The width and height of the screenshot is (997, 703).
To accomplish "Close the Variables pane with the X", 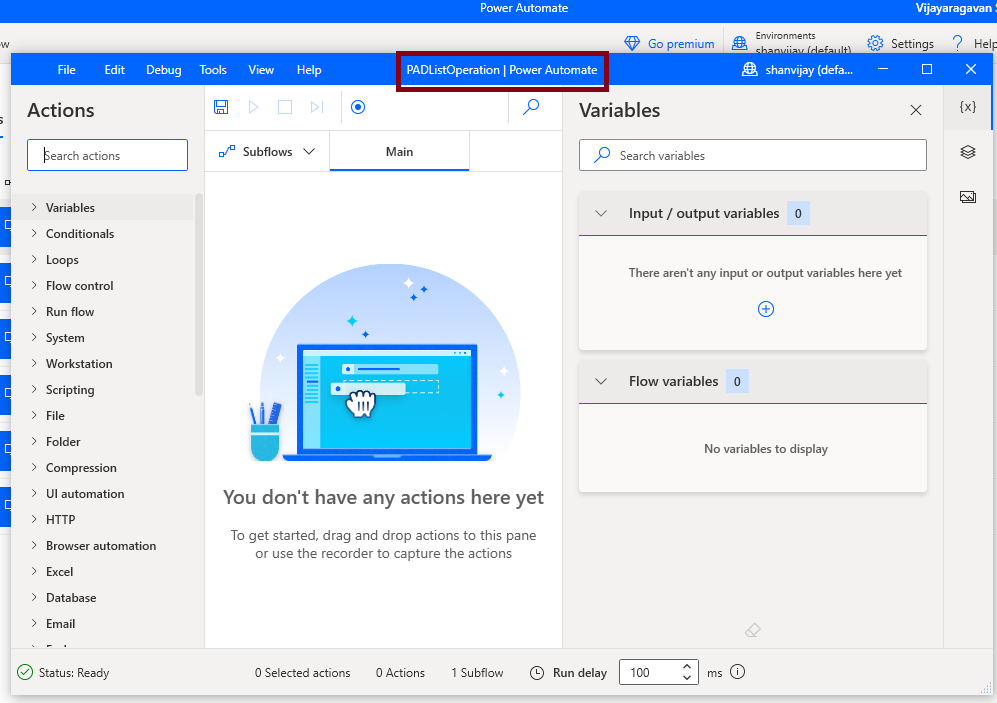I will pos(916,110).
